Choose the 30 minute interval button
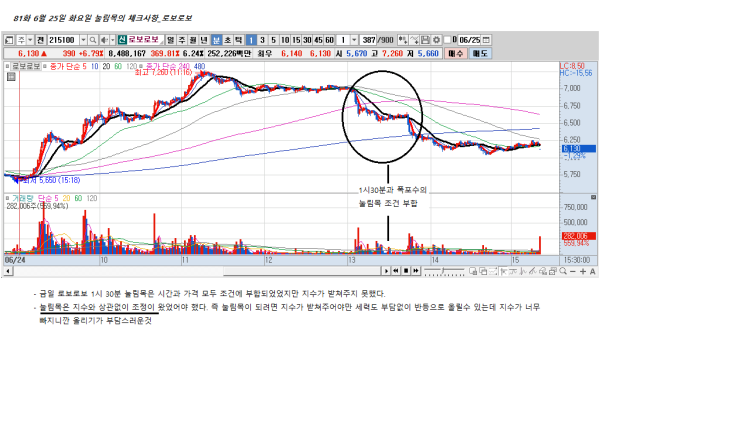This screenshot has height=428, width=743. 307,40
